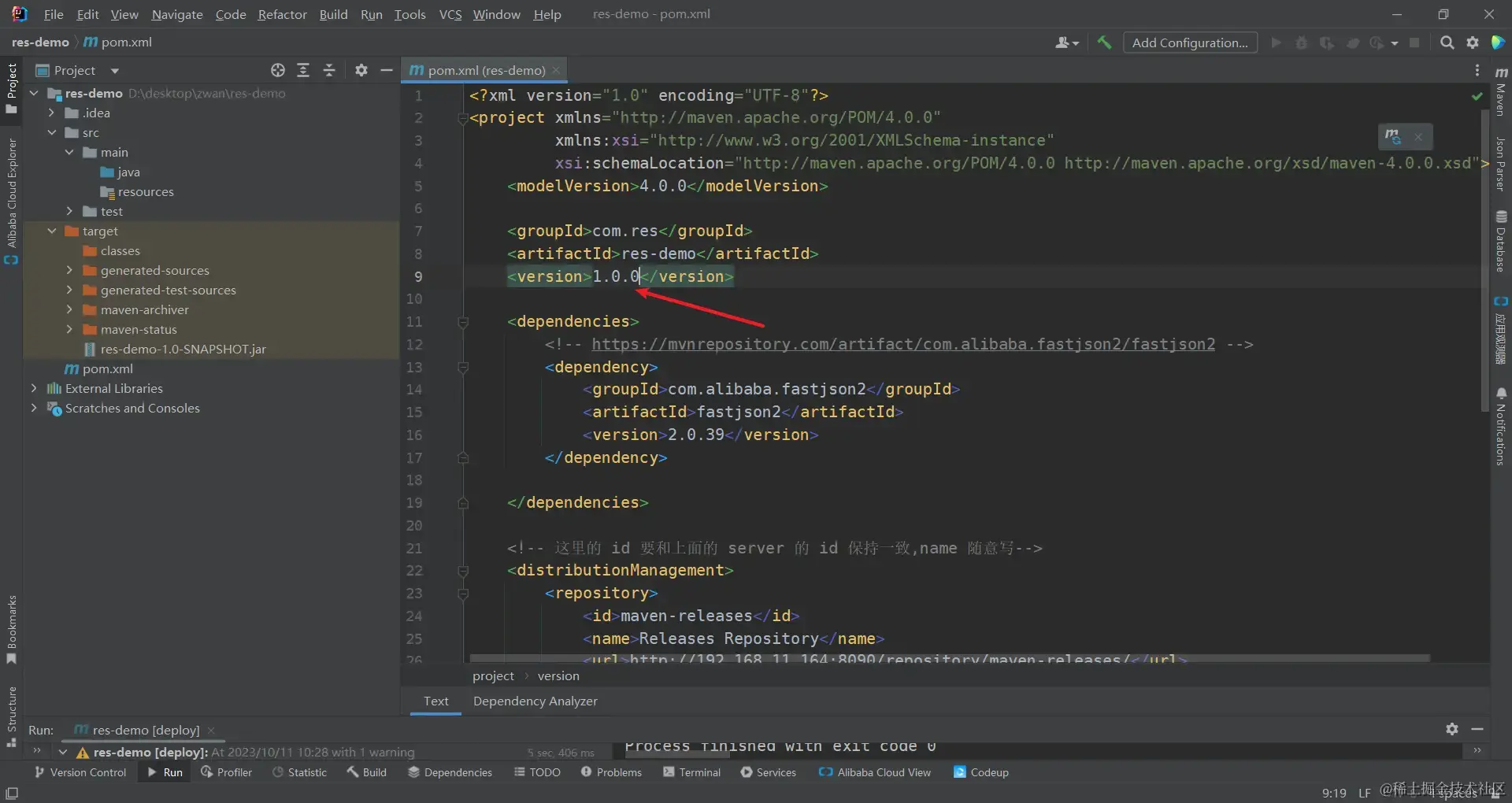Open Project panel options gear
Viewport: 1512px width, 803px height.
click(361, 70)
